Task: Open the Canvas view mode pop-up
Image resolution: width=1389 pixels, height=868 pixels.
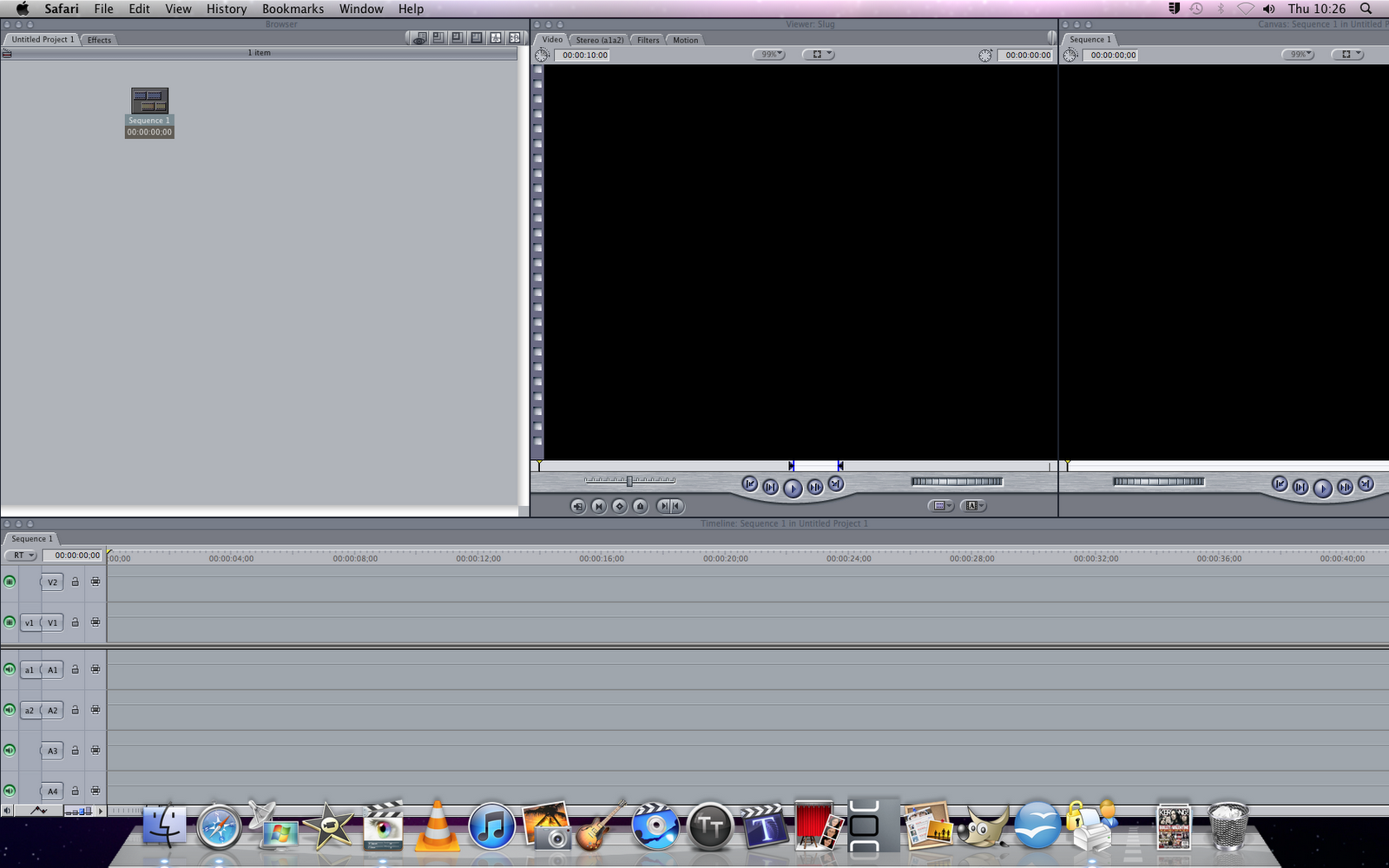Action: pos(1348,55)
